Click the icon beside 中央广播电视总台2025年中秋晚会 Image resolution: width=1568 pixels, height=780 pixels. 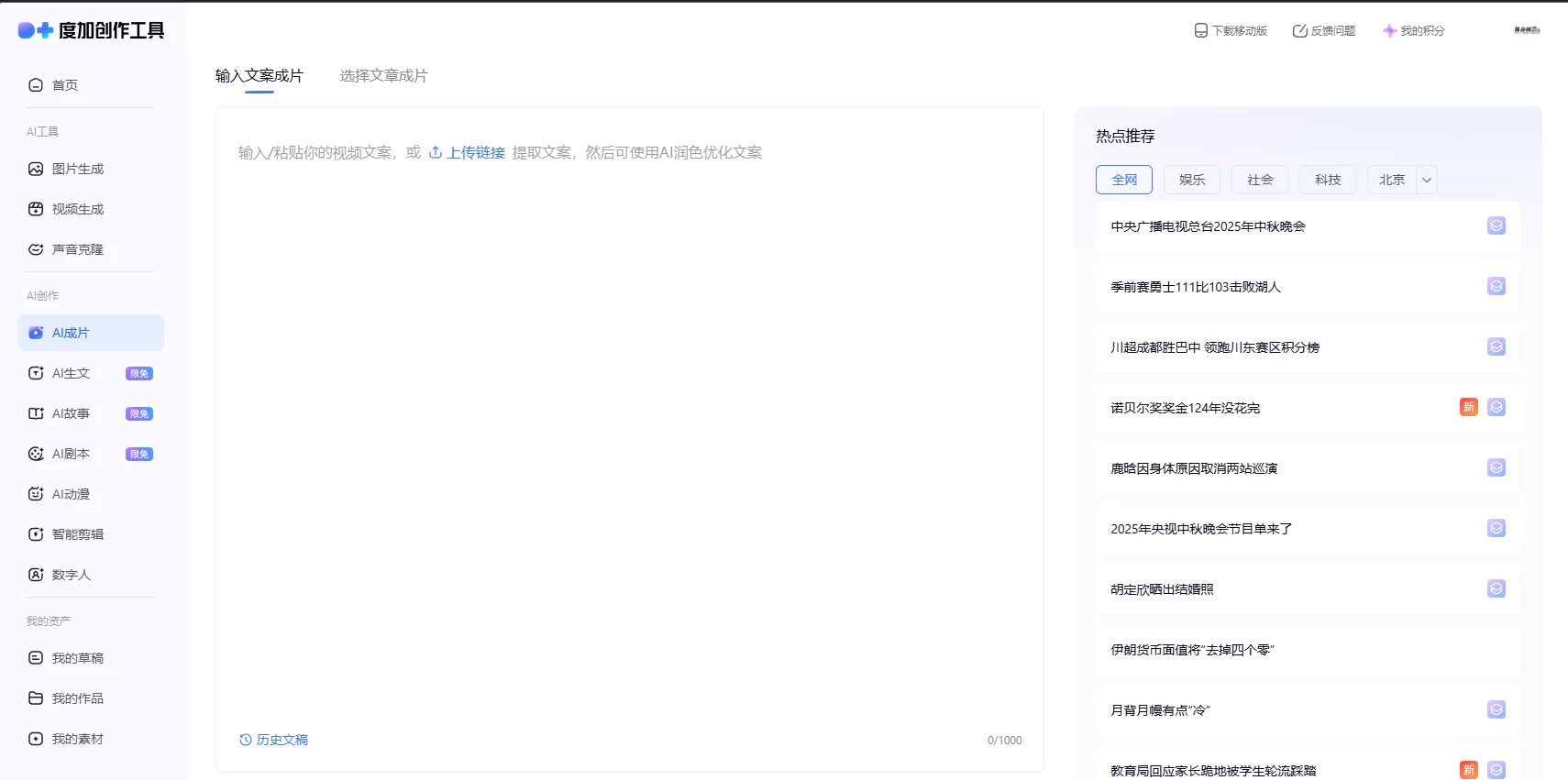click(1496, 226)
